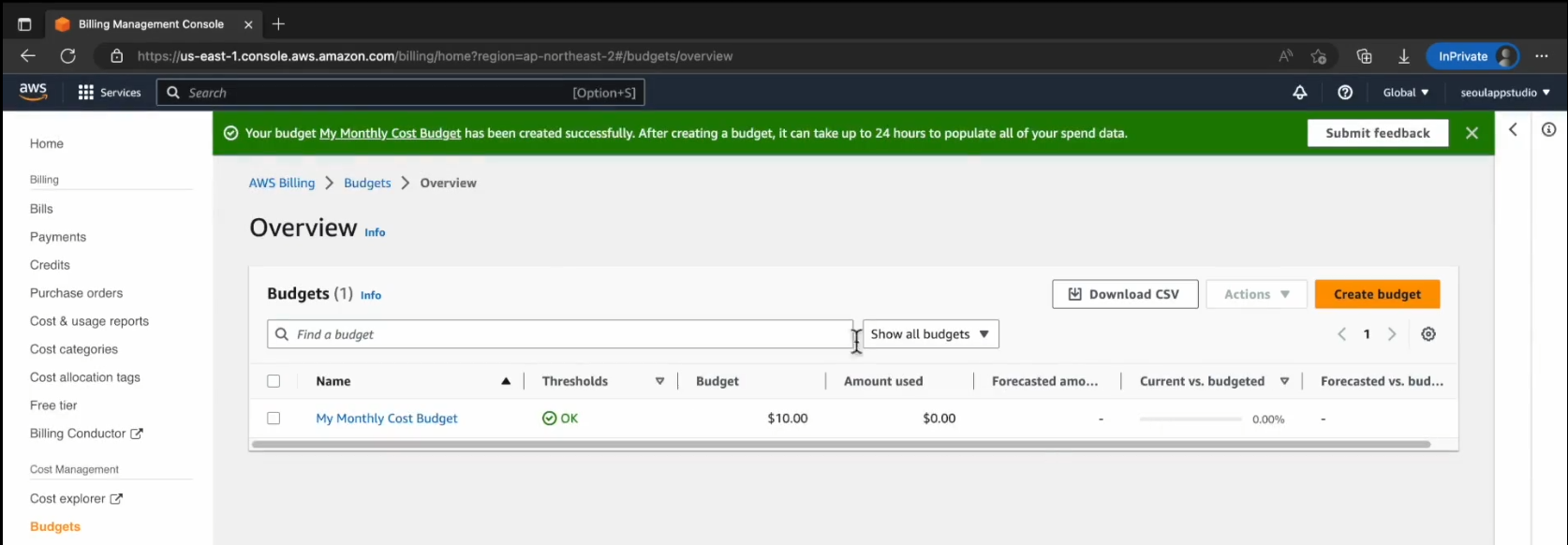
Task: Open My Monthly Cost Budget table link
Action: point(387,419)
